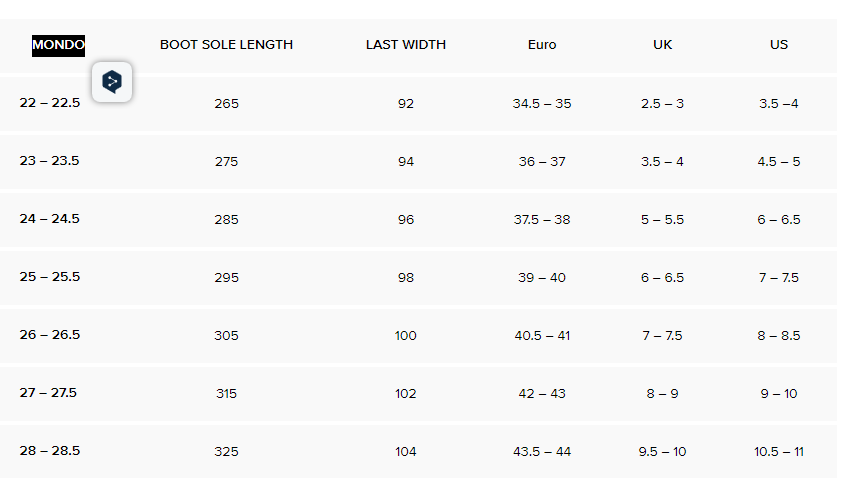Screen dimensions: 848x478
Task: Click the 265 boot sole length cell
Action: pyautogui.click(x=226, y=104)
